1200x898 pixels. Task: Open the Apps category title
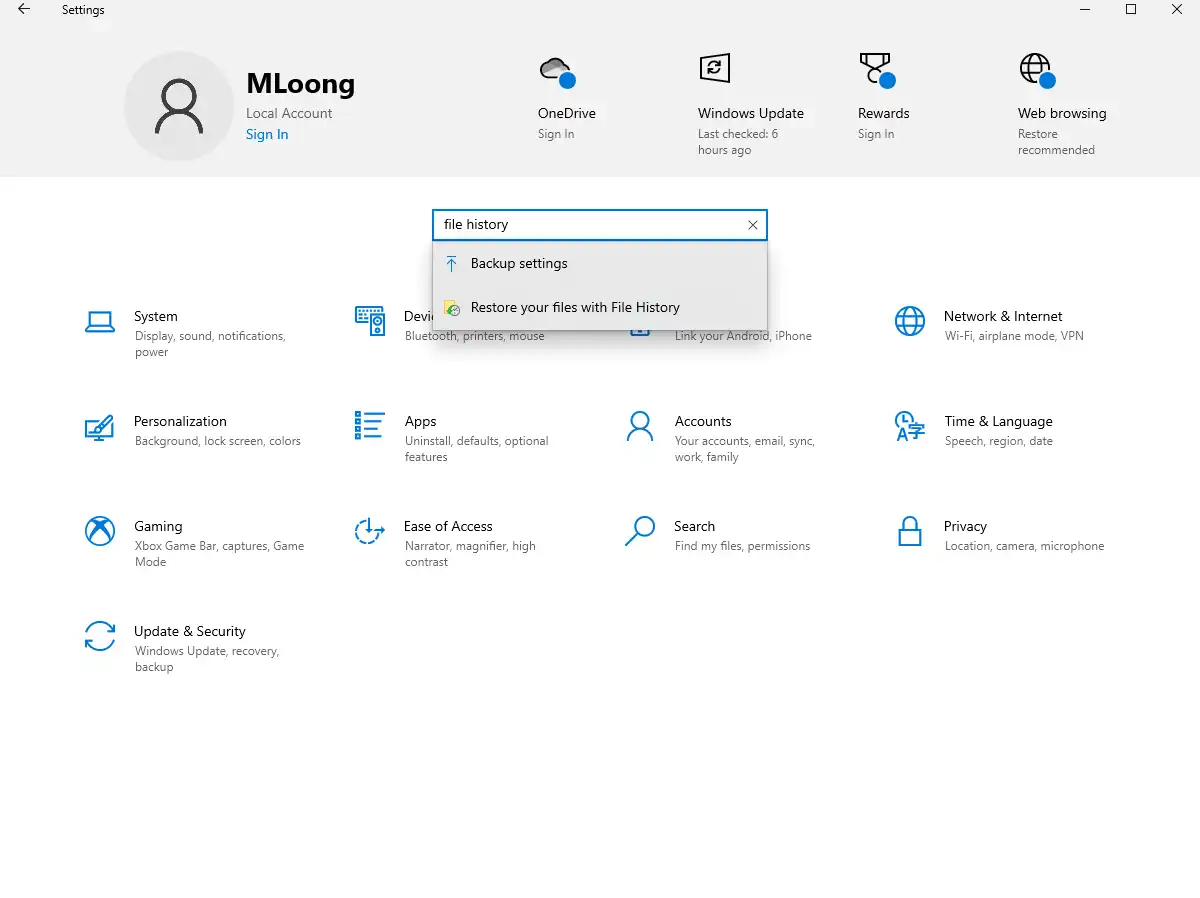pyautogui.click(x=421, y=421)
